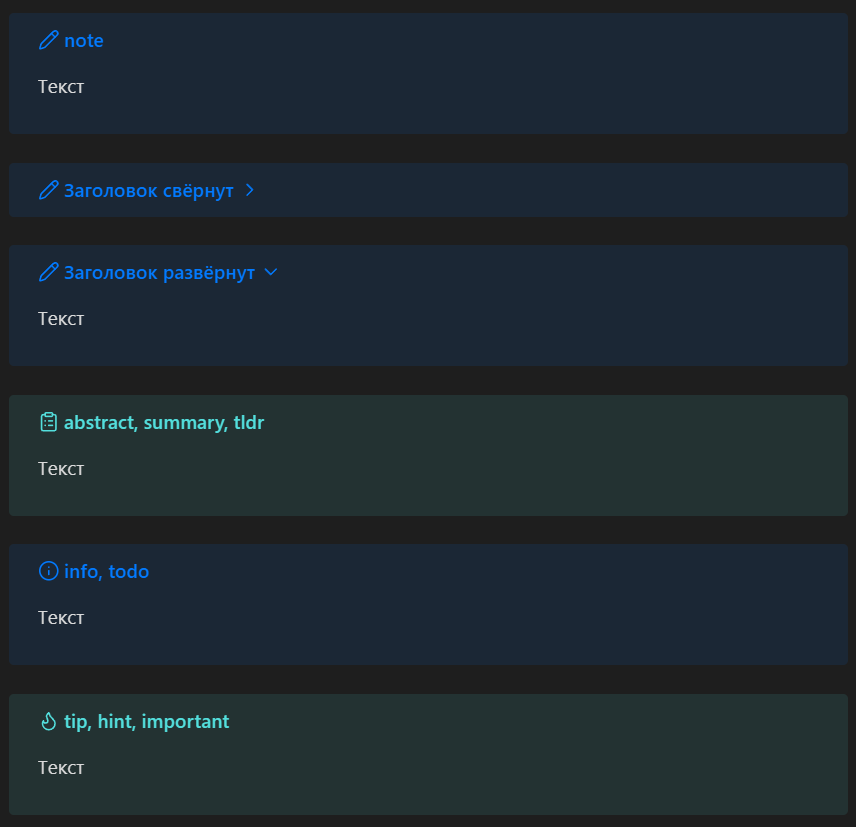856x827 pixels.
Task: Click 'tip, hint, important' callout title
Action: click(146, 721)
